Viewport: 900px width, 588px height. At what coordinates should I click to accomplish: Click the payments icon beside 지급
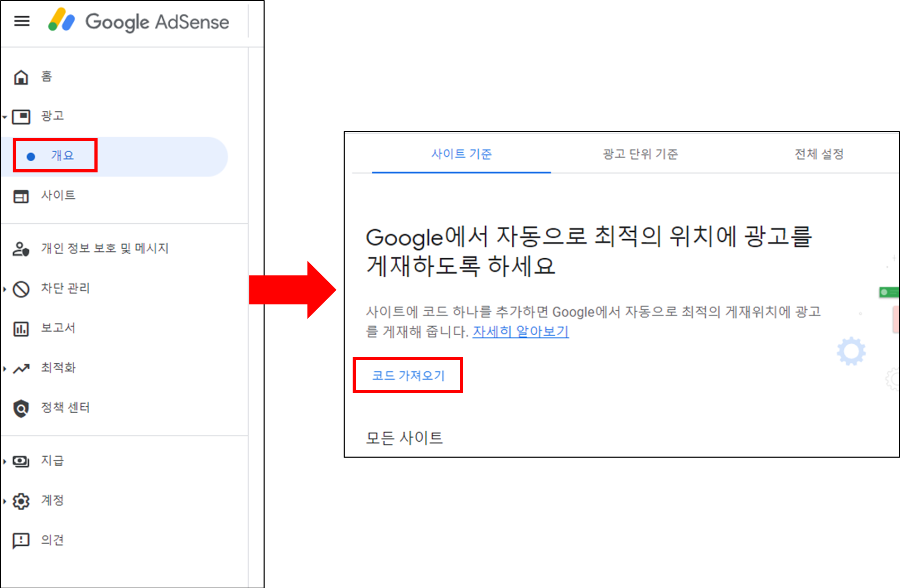click(21, 461)
